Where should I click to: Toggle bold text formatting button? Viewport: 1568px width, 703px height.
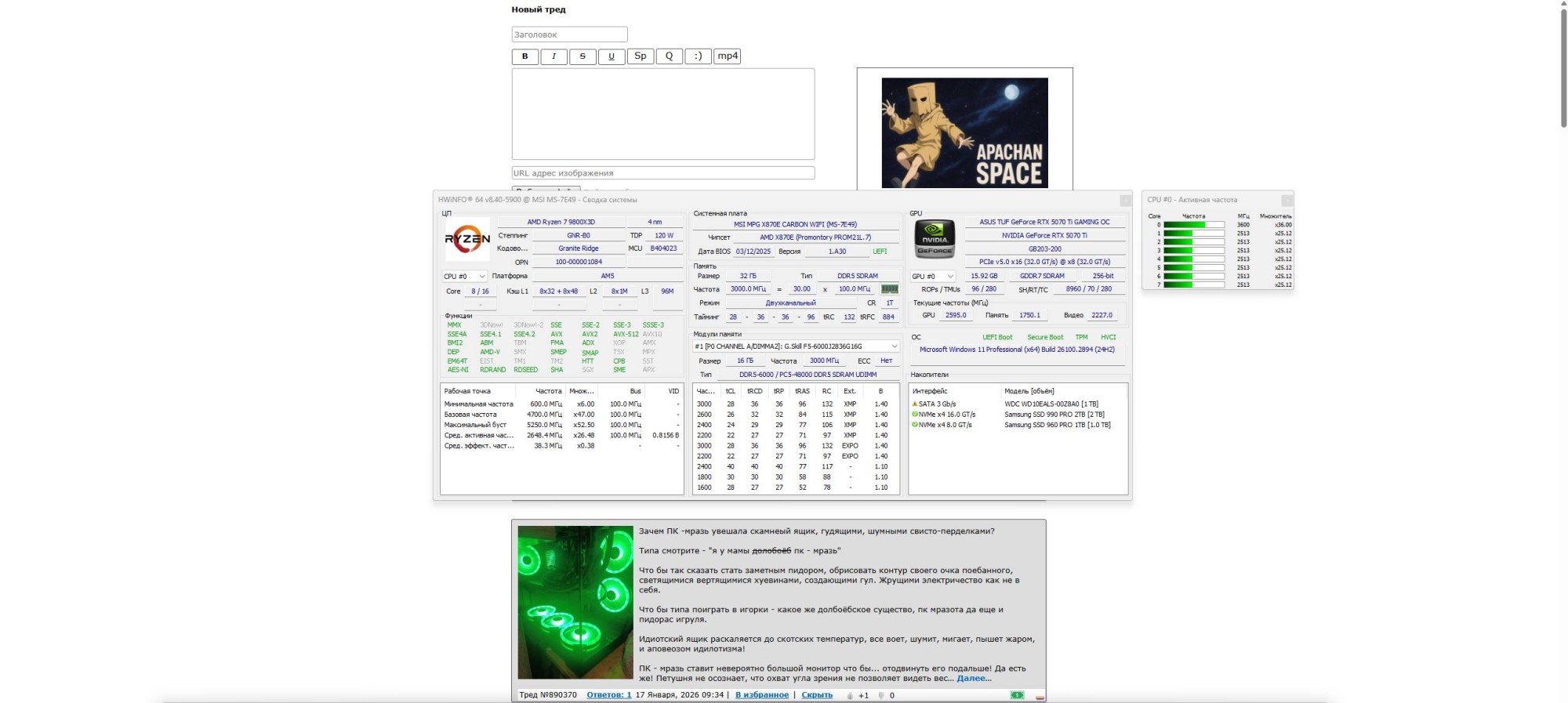pos(524,56)
